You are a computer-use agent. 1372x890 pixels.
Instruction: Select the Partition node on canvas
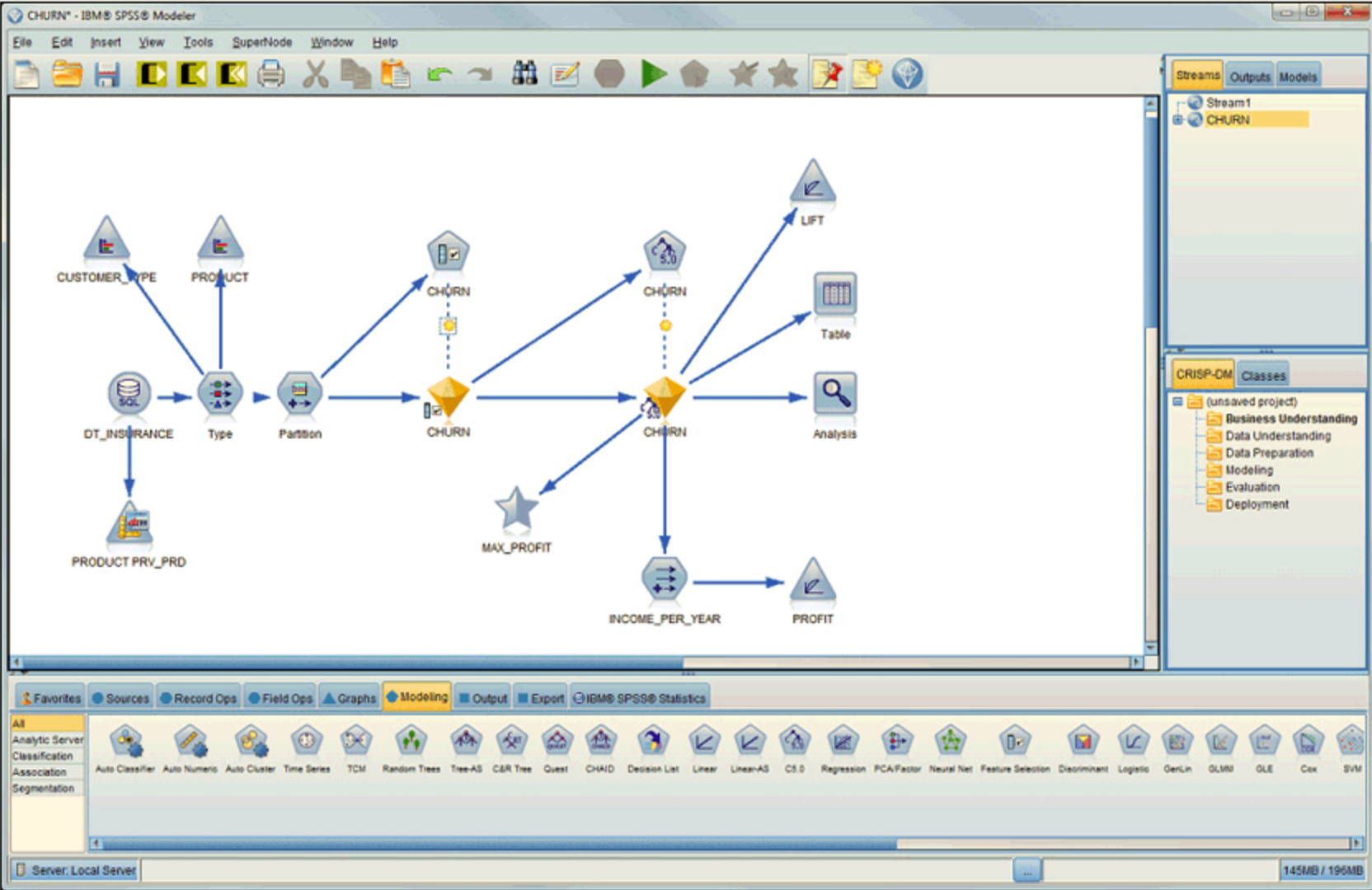coord(299,393)
